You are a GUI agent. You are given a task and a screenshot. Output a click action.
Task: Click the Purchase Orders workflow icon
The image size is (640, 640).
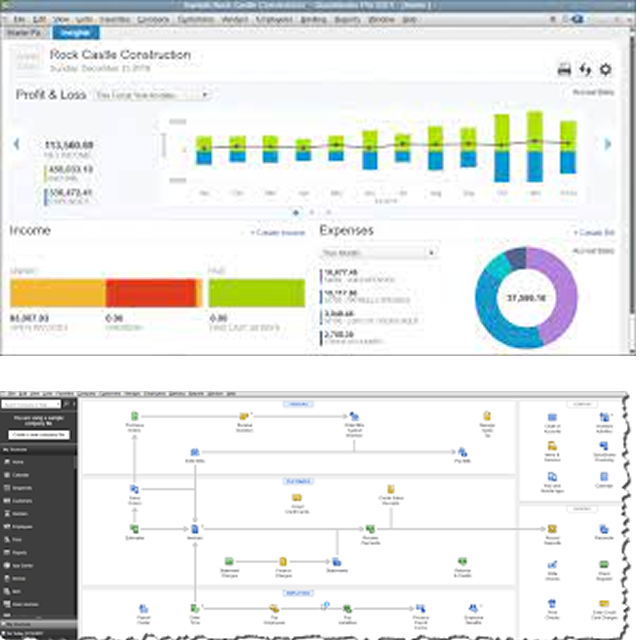tap(135, 416)
